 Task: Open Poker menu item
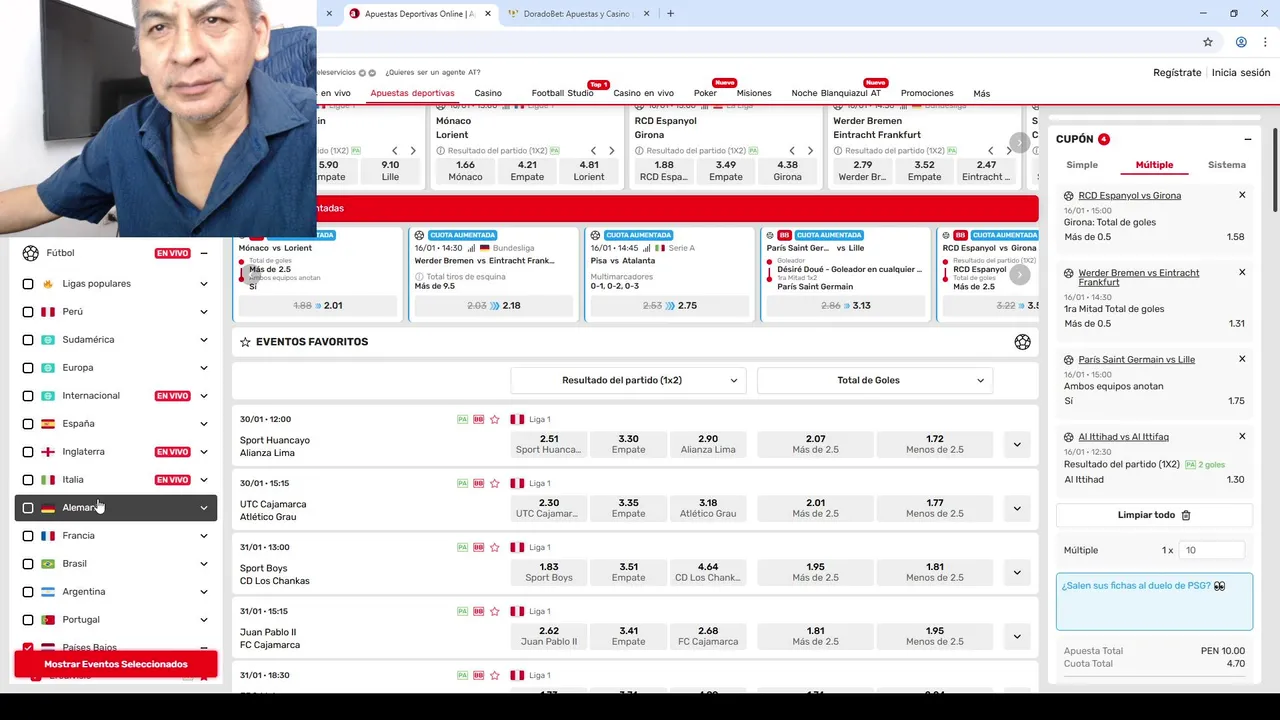click(705, 93)
